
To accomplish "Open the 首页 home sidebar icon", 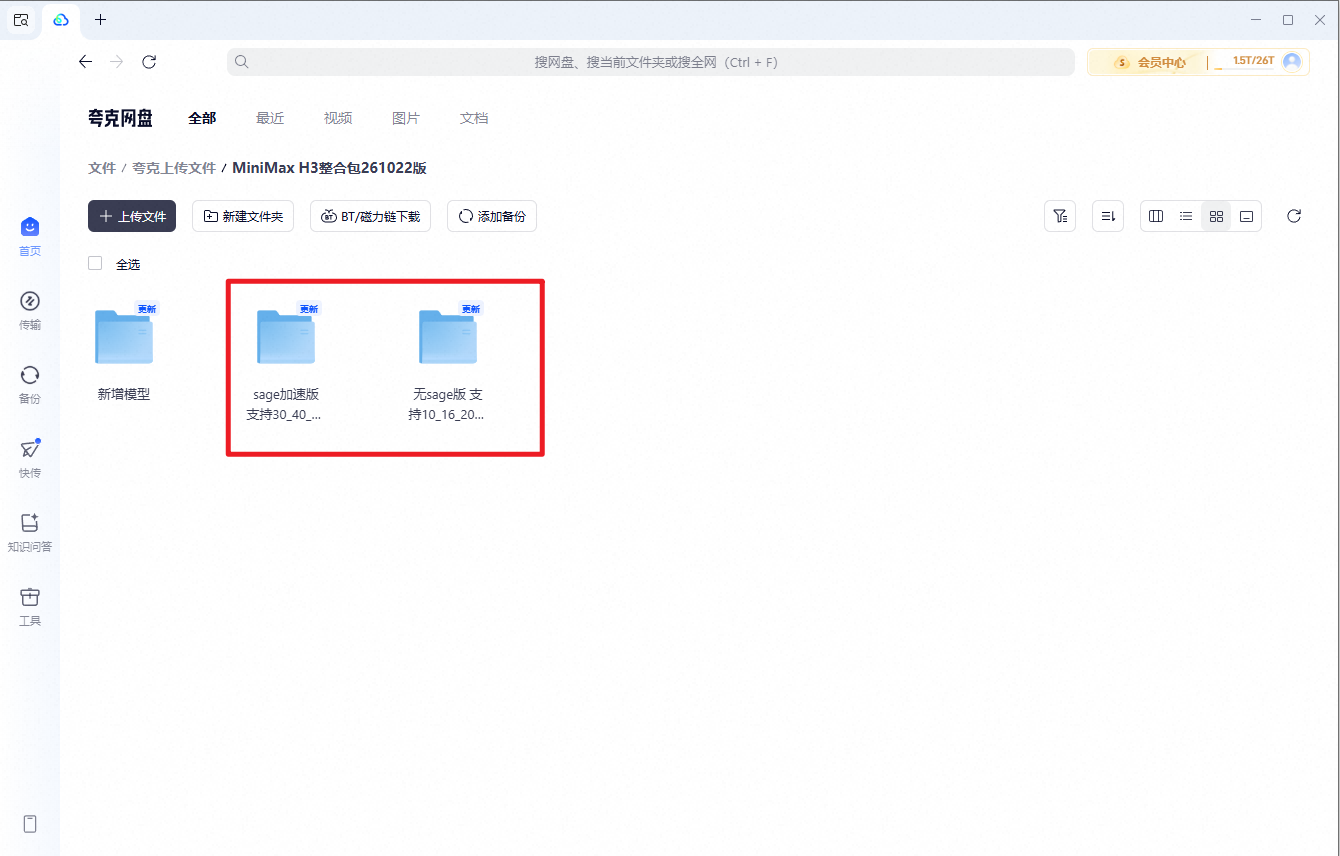I will (30, 227).
